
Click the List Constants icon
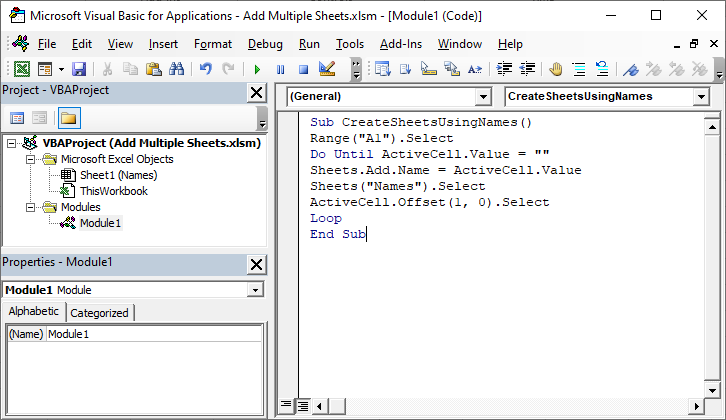406,69
